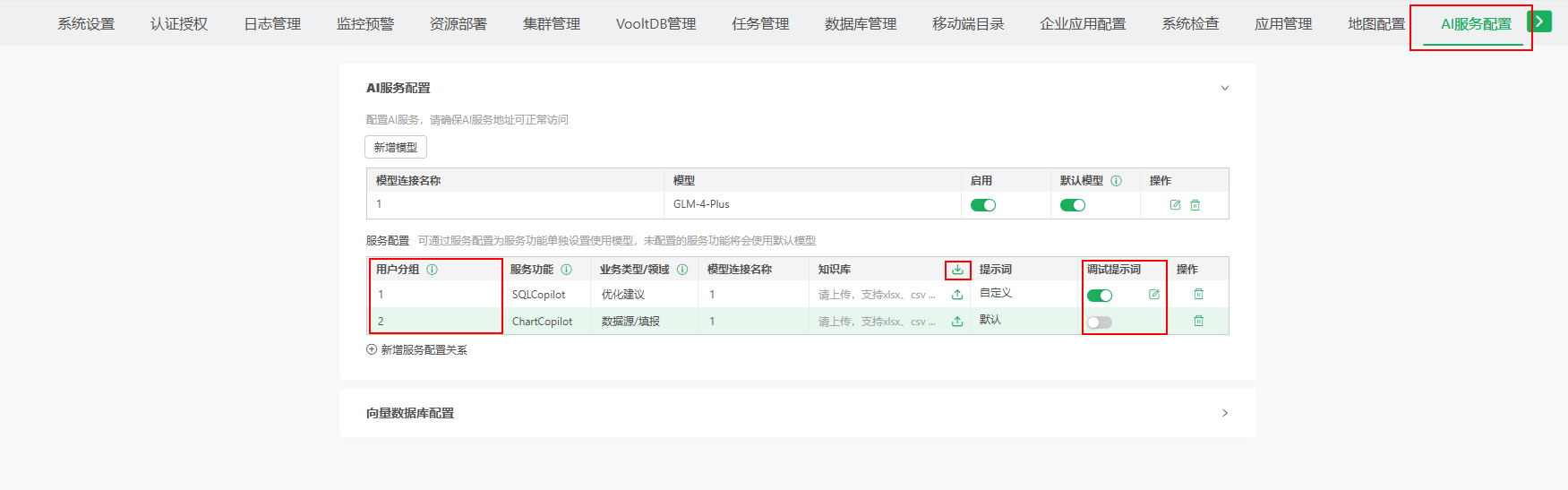Disable 调试提示词 switch for SQLCopilot
This screenshot has height=490, width=1568.
pyautogui.click(x=1100, y=296)
